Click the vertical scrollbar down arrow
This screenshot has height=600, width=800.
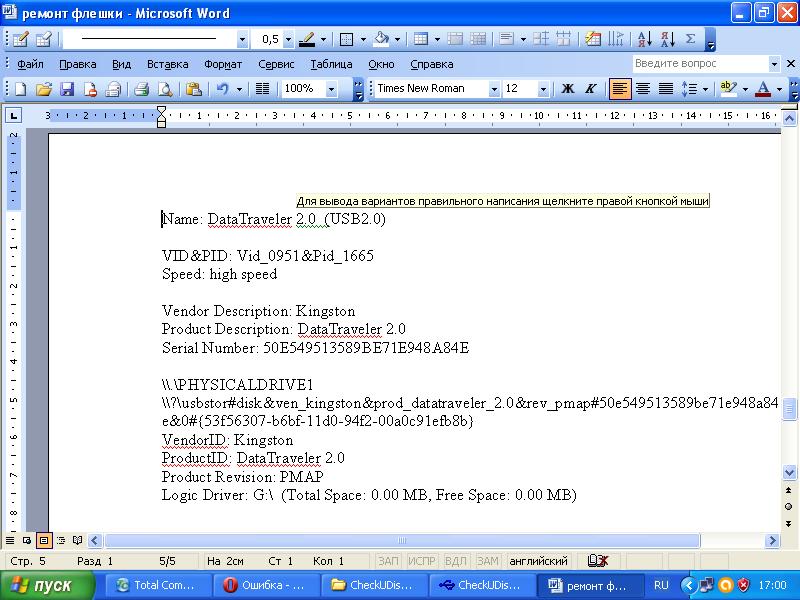[x=789, y=472]
